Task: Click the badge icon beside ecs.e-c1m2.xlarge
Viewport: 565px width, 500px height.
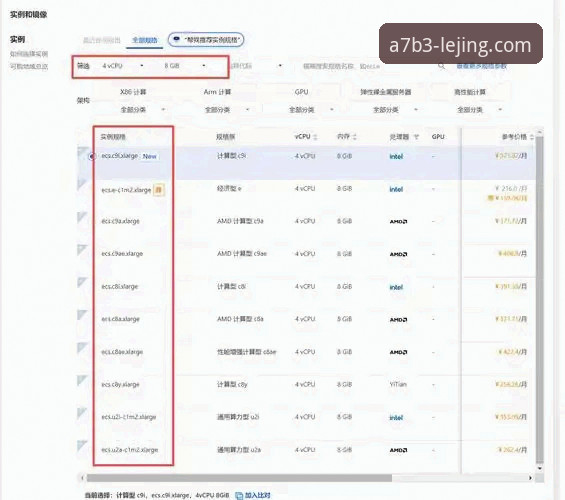Action: [x=159, y=189]
